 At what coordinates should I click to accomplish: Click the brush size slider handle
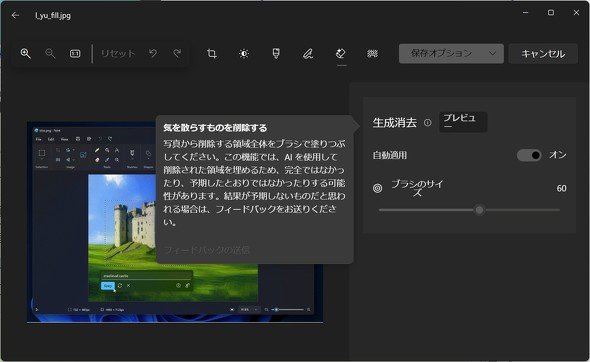click(x=479, y=210)
